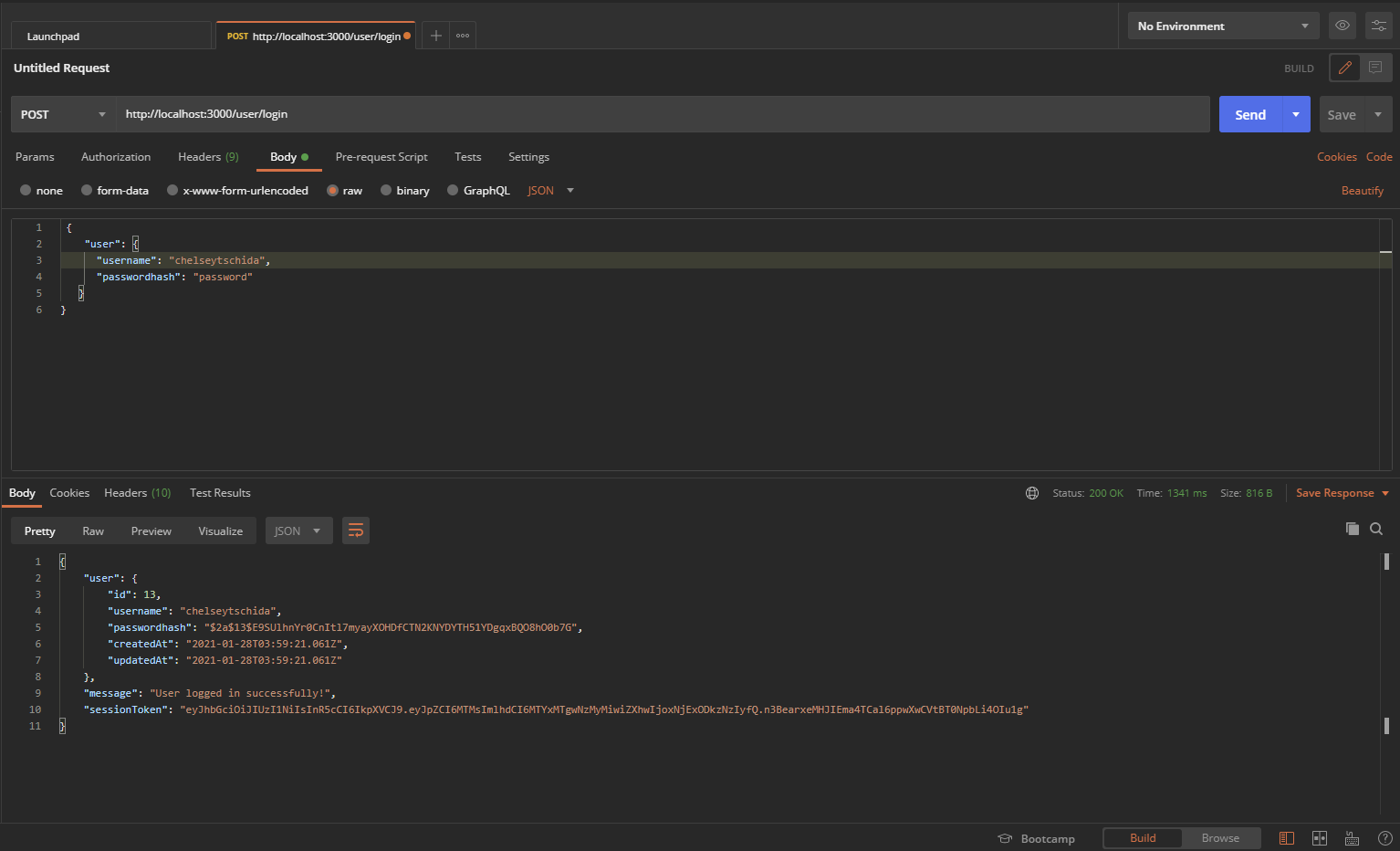The height and width of the screenshot is (851, 1400).
Task: Select the GraphQL body type
Action: 453,190
